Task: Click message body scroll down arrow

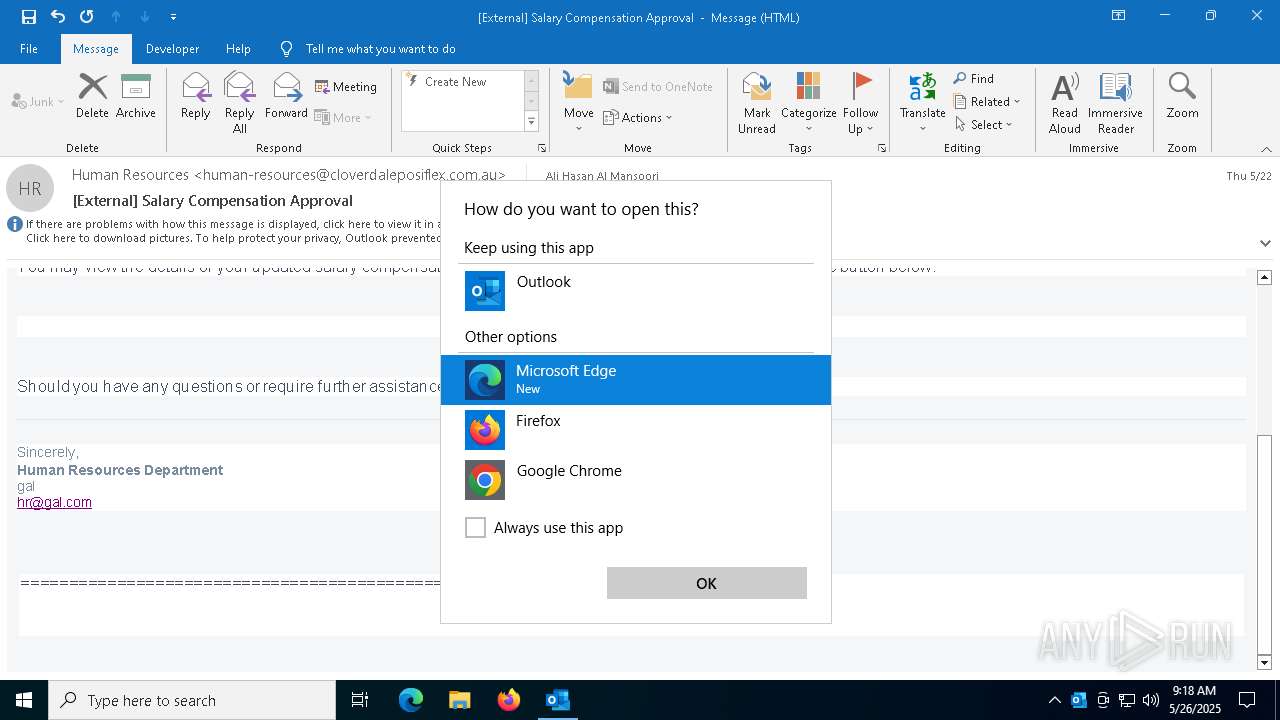Action: 1264,662
